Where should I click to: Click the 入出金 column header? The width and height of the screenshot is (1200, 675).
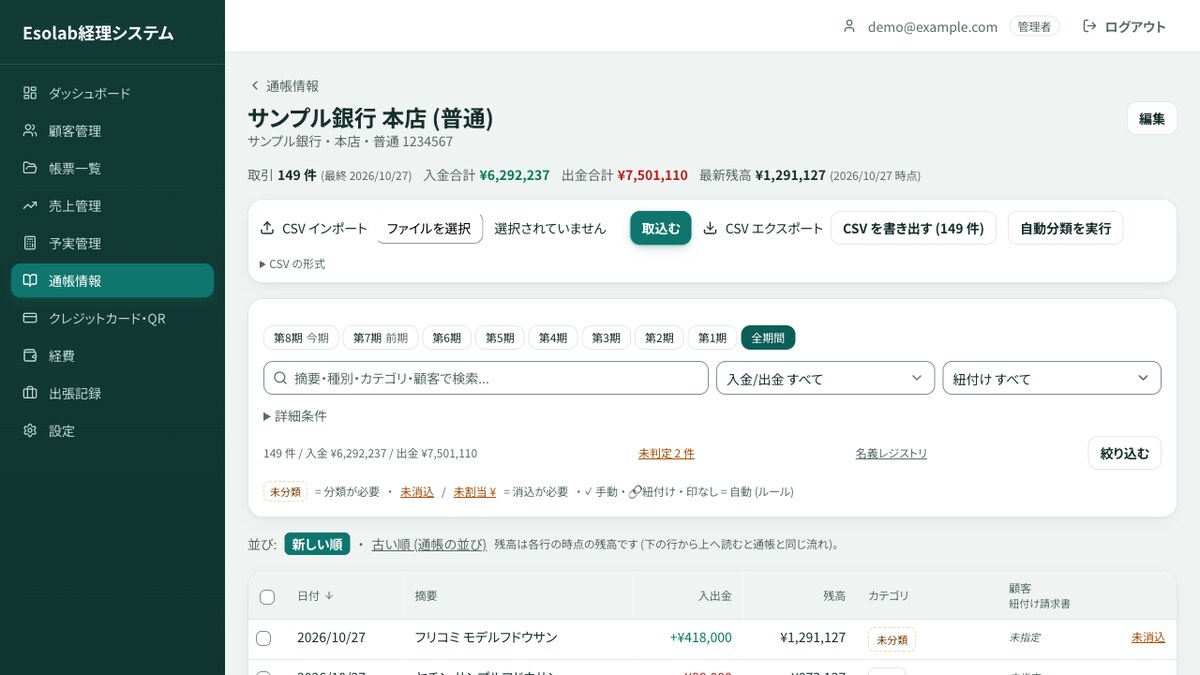pyautogui.click(x=715, y=596)
